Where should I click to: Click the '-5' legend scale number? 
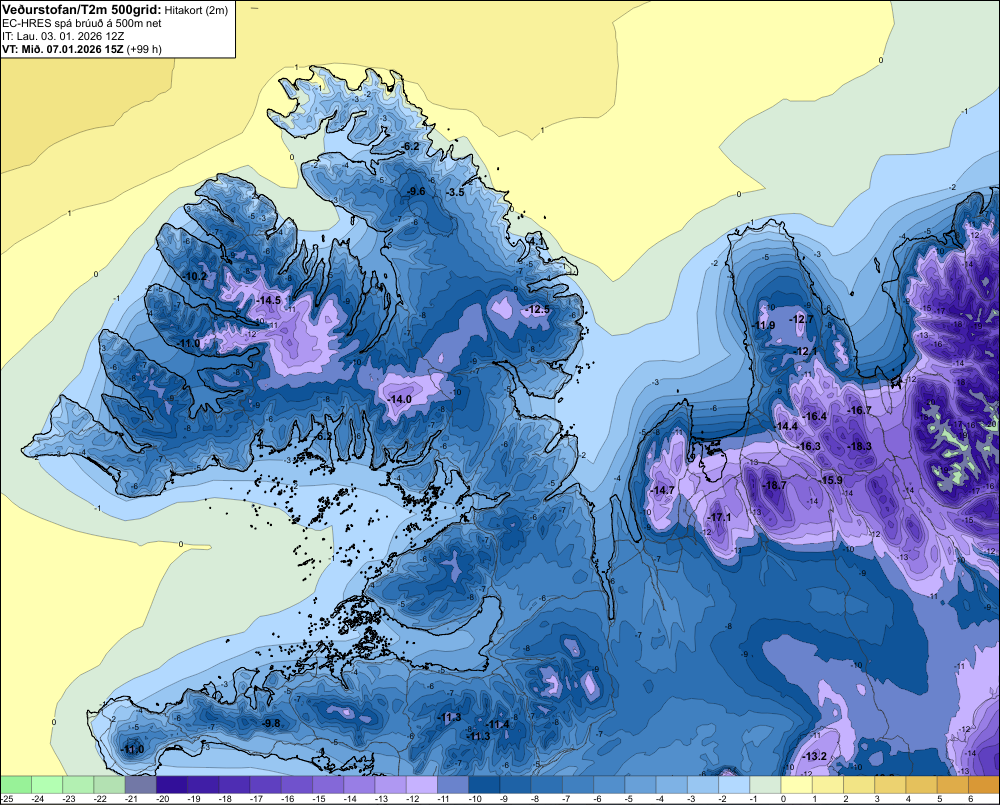click(x=628, y=799)
